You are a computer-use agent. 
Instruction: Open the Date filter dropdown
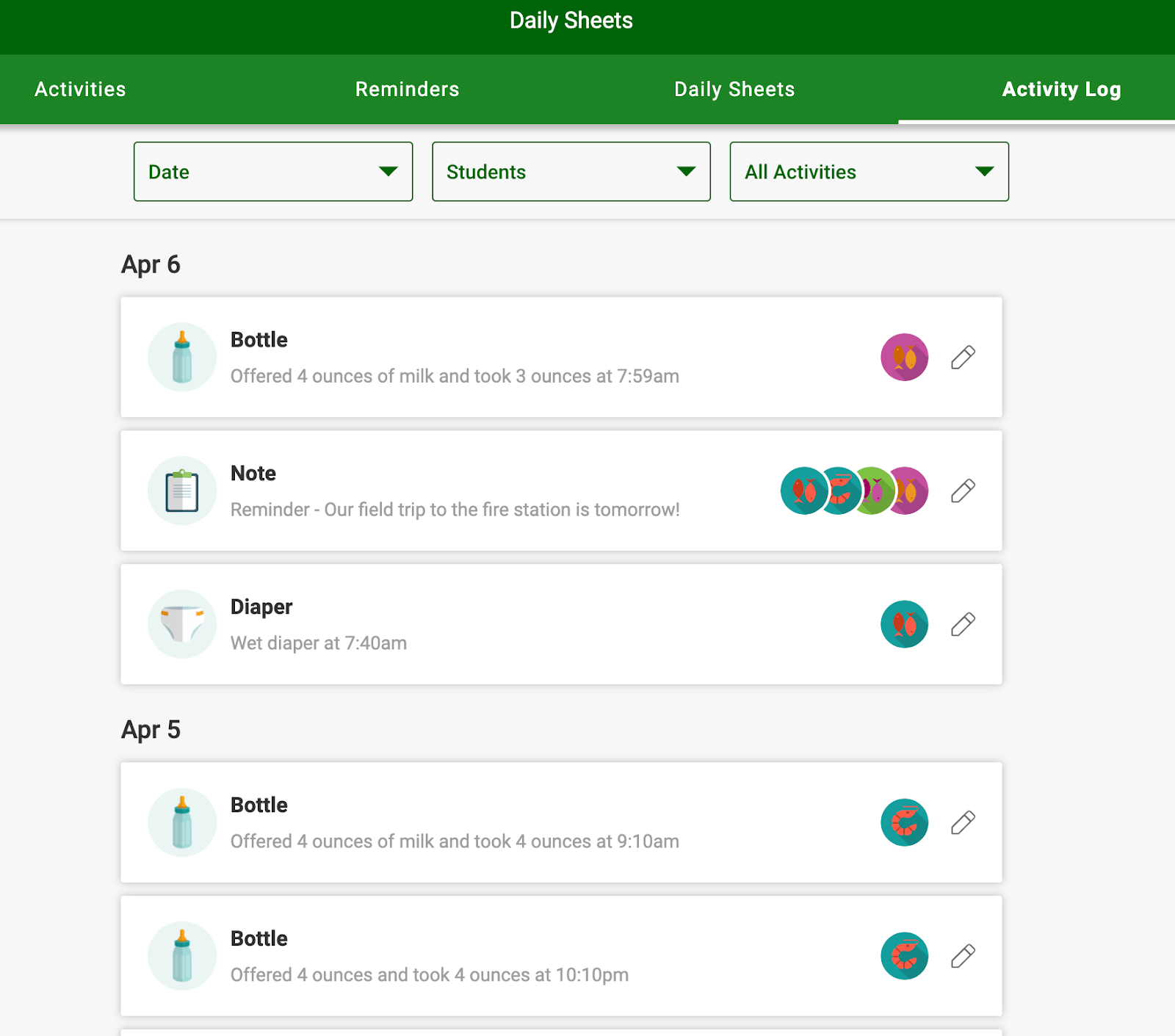(x=272, y=172)
